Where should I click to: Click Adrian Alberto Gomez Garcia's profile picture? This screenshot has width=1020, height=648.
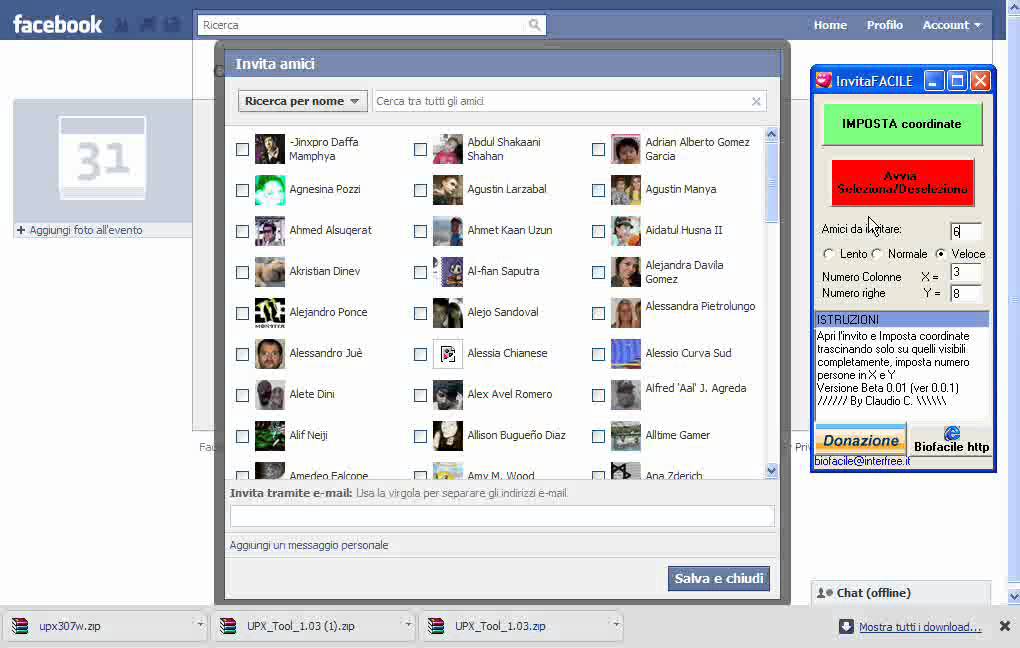click(626, 149)
